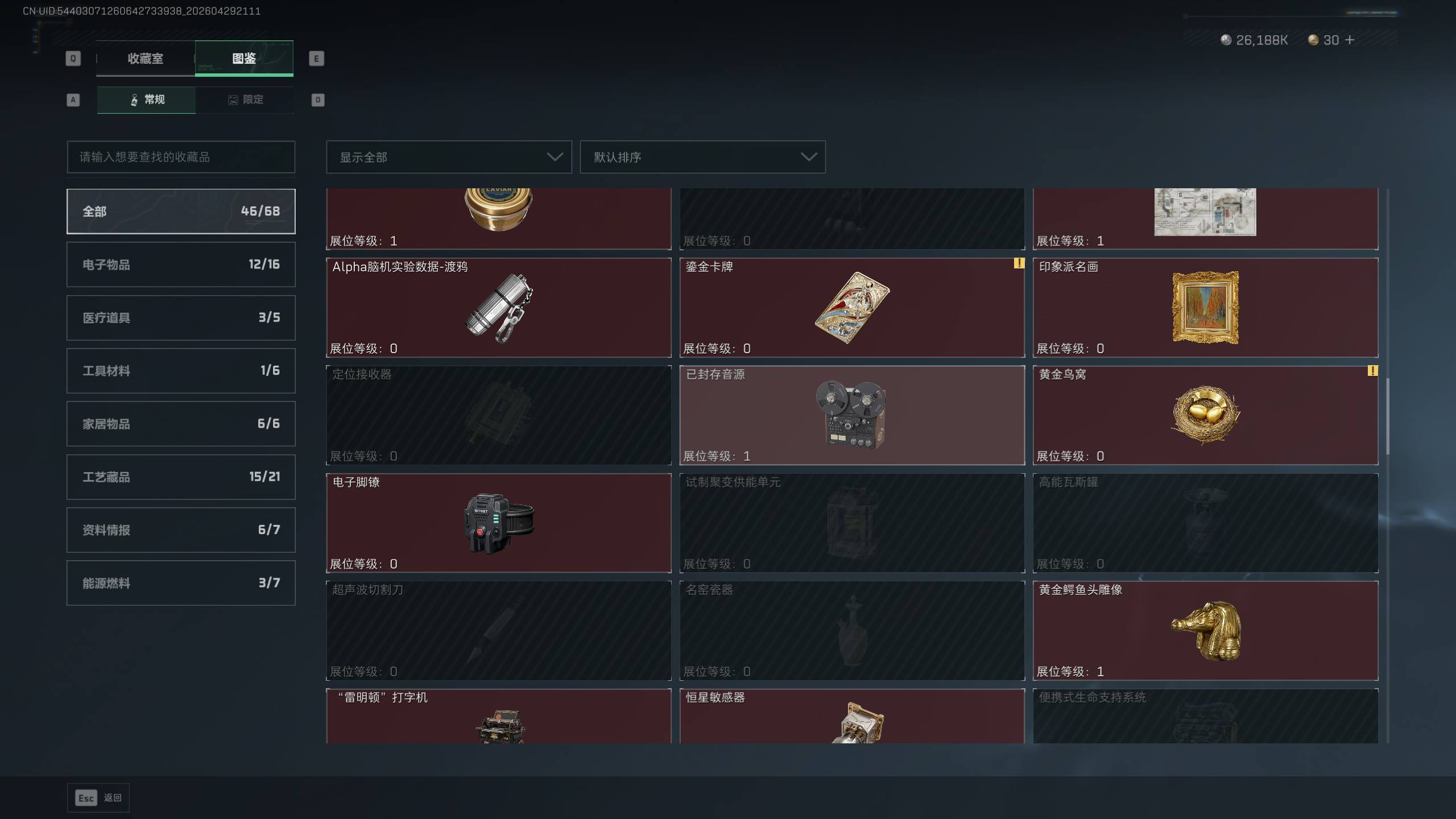
Task: Switch to the 常规 regular category toggle
Action: 146,100
